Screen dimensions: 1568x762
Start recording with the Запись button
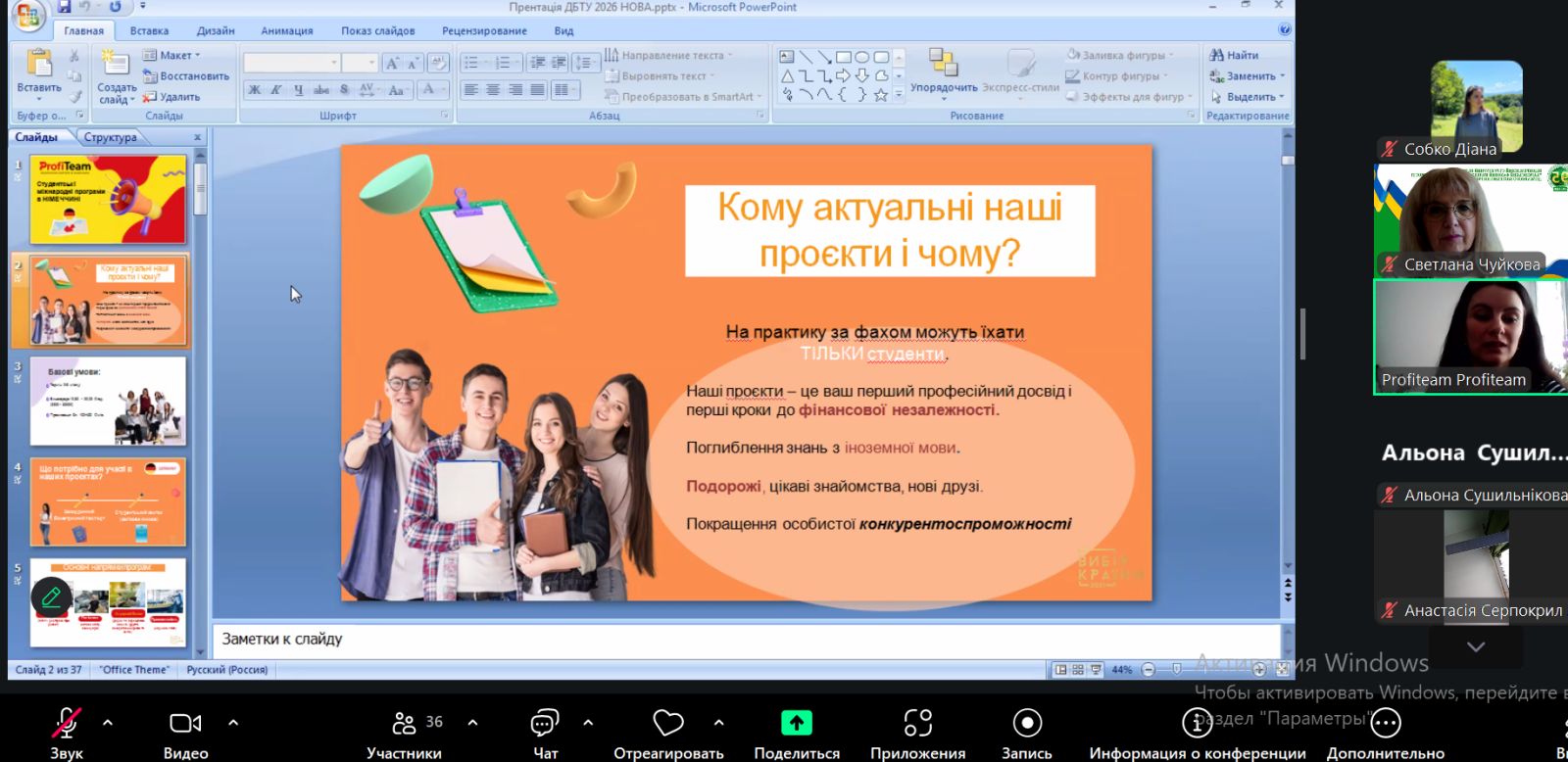tap(1026, 724)
